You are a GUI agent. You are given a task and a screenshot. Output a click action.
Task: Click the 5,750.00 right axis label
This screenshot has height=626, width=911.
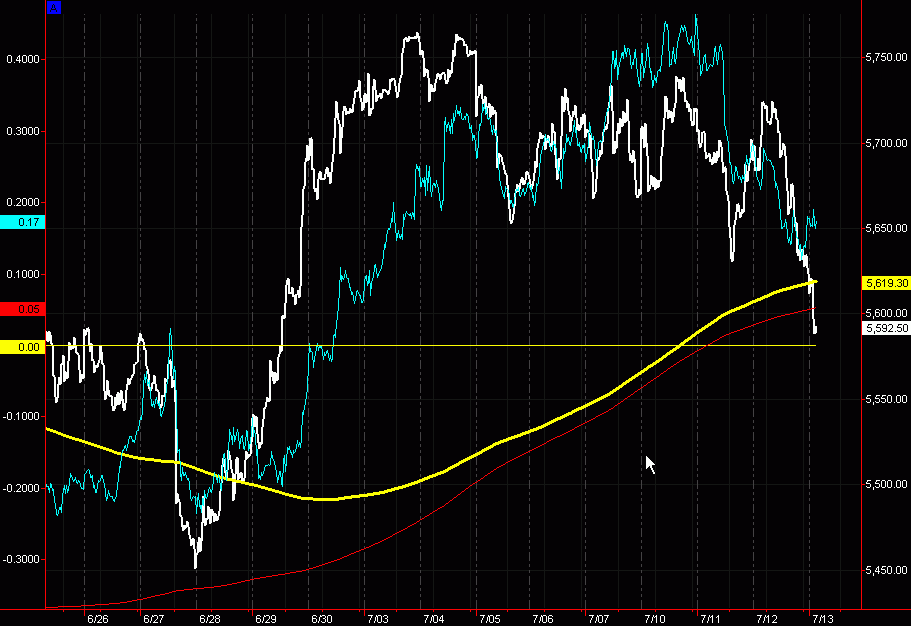pyautogui.click(x=886, y=57)
